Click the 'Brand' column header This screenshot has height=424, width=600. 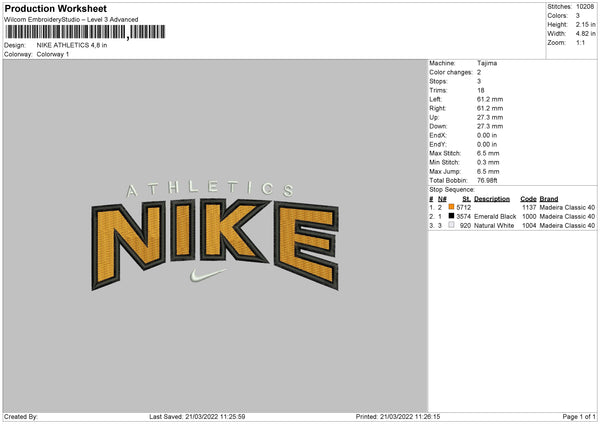click(549, 199)
